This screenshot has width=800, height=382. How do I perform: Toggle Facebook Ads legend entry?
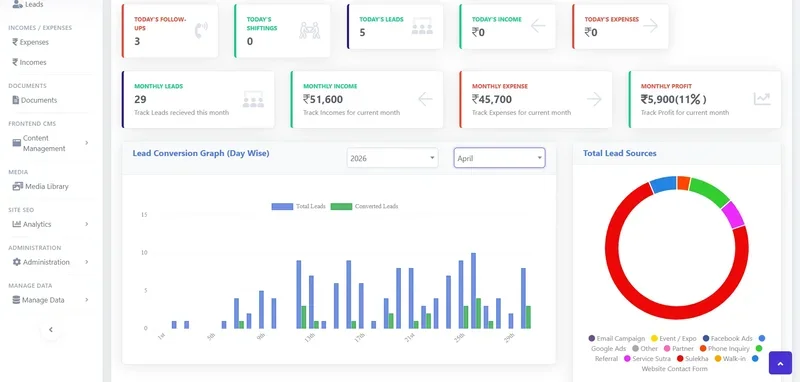pyautogui.click(x=728, y=338)
